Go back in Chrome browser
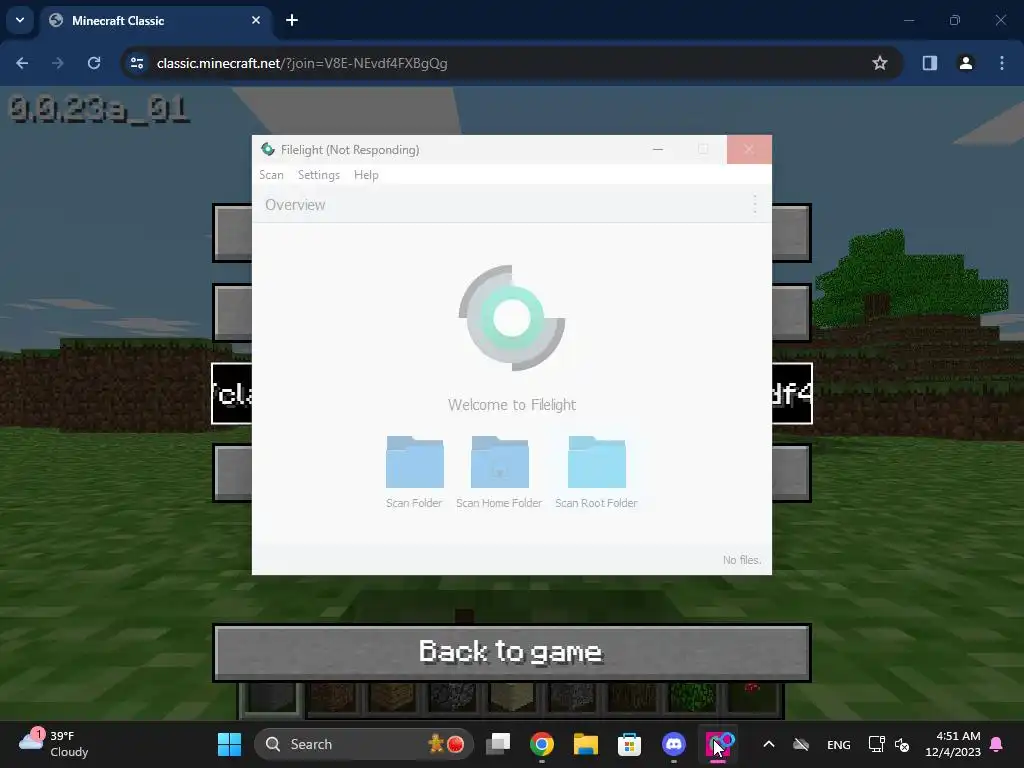Viewport: 1024px width, 768px height. [x=22, y=63]
